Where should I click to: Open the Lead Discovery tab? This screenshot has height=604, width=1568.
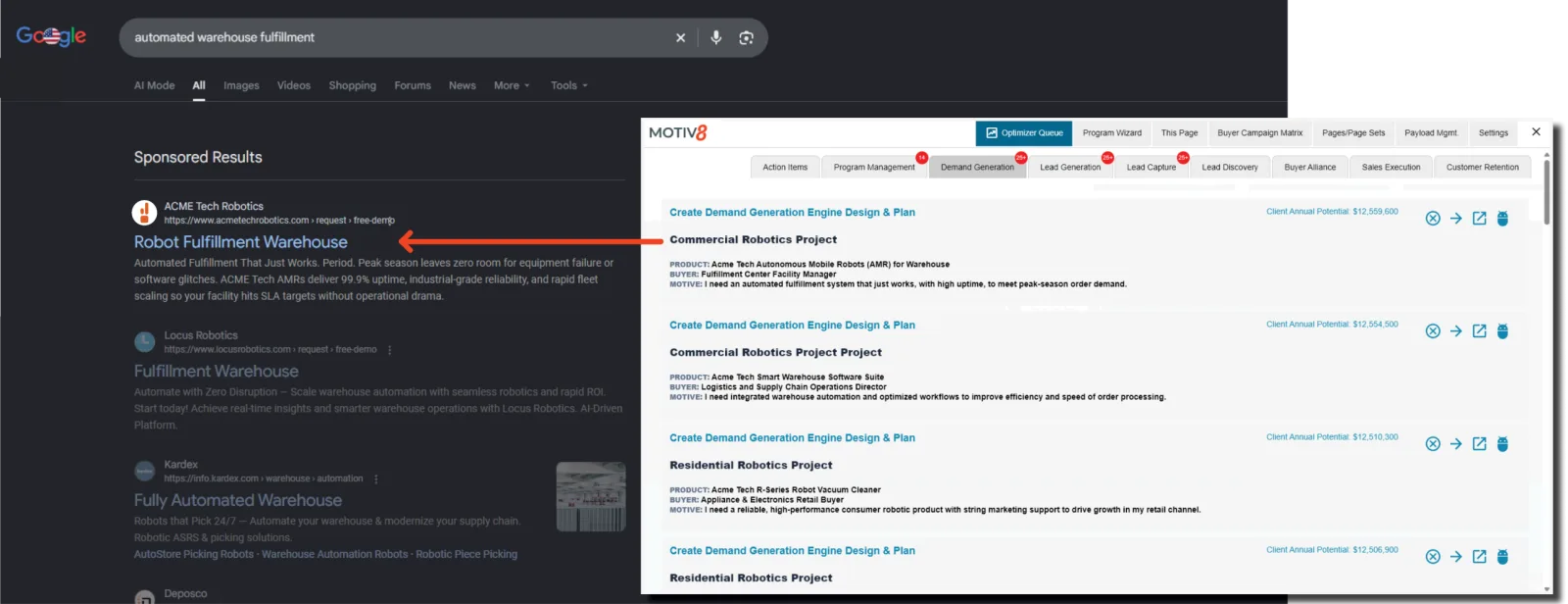[x=1230, y=167]
